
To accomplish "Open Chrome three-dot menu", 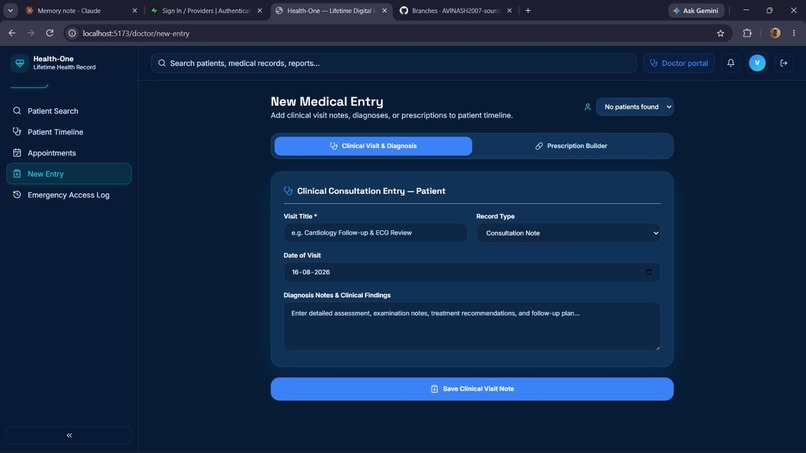I will [x=794, y=33].
